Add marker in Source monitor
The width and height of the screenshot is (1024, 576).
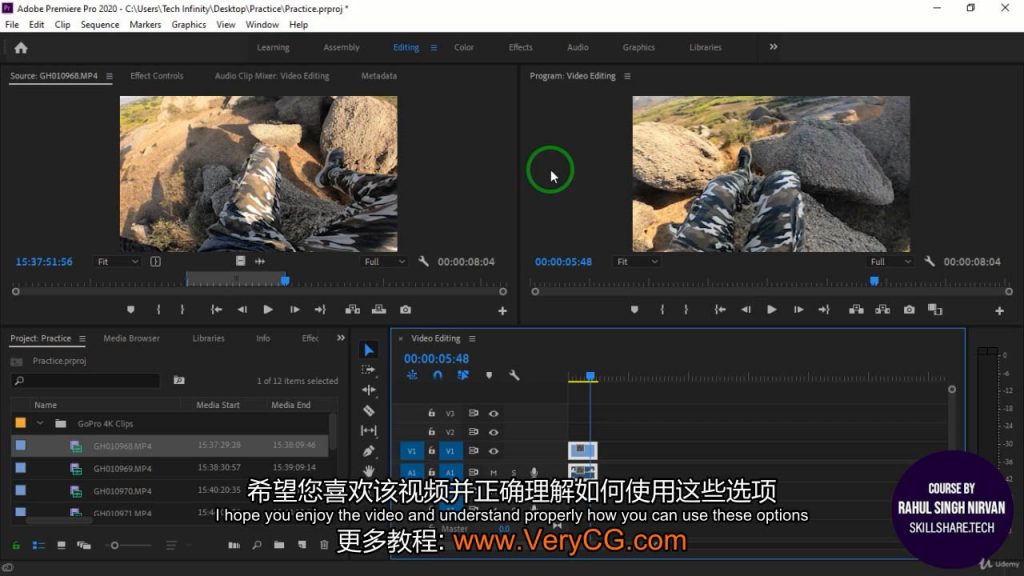coord(131,310)
